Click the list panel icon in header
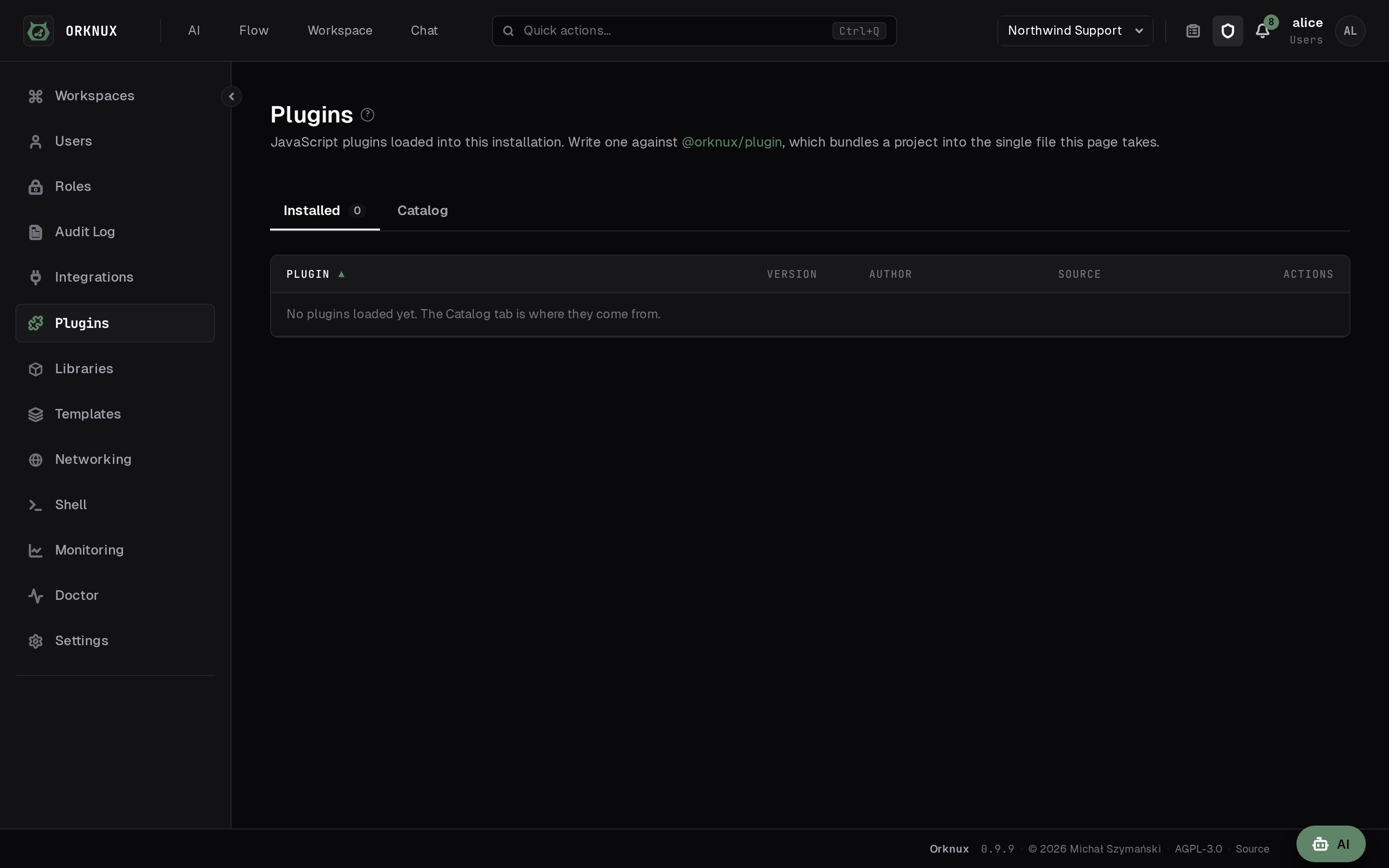This screenshot has height=868, width=1389. (x=1193, y=31)
